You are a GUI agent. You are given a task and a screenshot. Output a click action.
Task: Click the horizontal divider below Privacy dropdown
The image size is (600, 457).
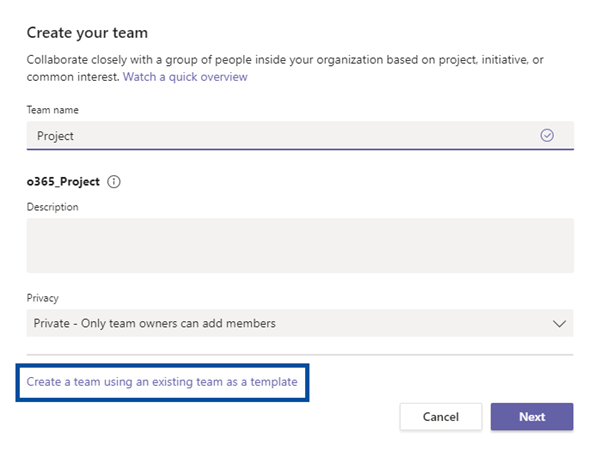pos(300,354)
